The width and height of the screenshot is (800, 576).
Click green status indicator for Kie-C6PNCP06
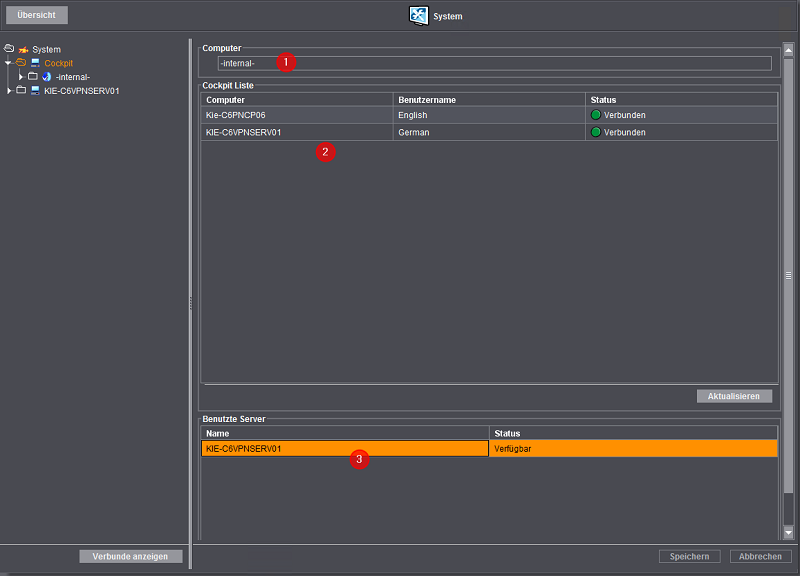[x=596, y=115]
